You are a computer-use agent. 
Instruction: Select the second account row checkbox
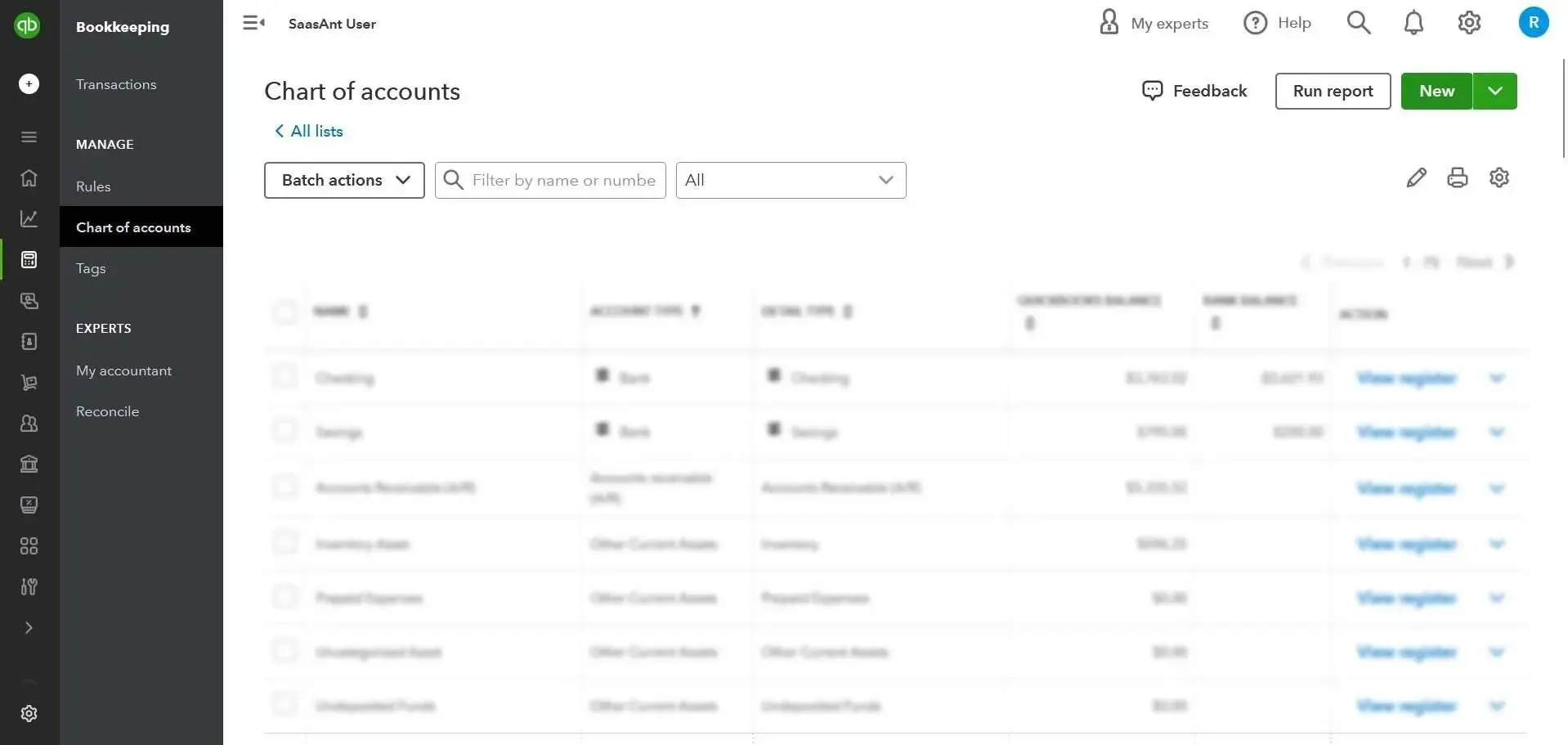[285, 431]
